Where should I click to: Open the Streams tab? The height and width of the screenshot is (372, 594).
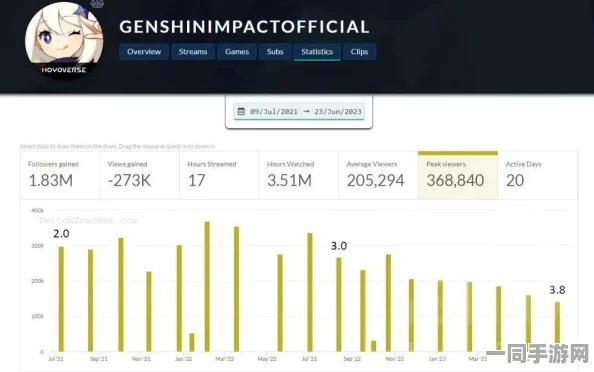pyautogui.click(x=193, y=52)
